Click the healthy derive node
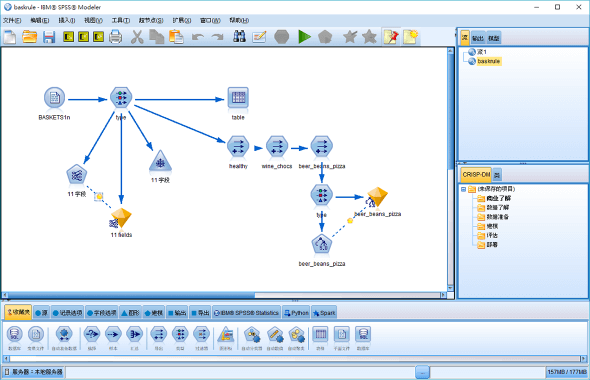 coord(238,146)
